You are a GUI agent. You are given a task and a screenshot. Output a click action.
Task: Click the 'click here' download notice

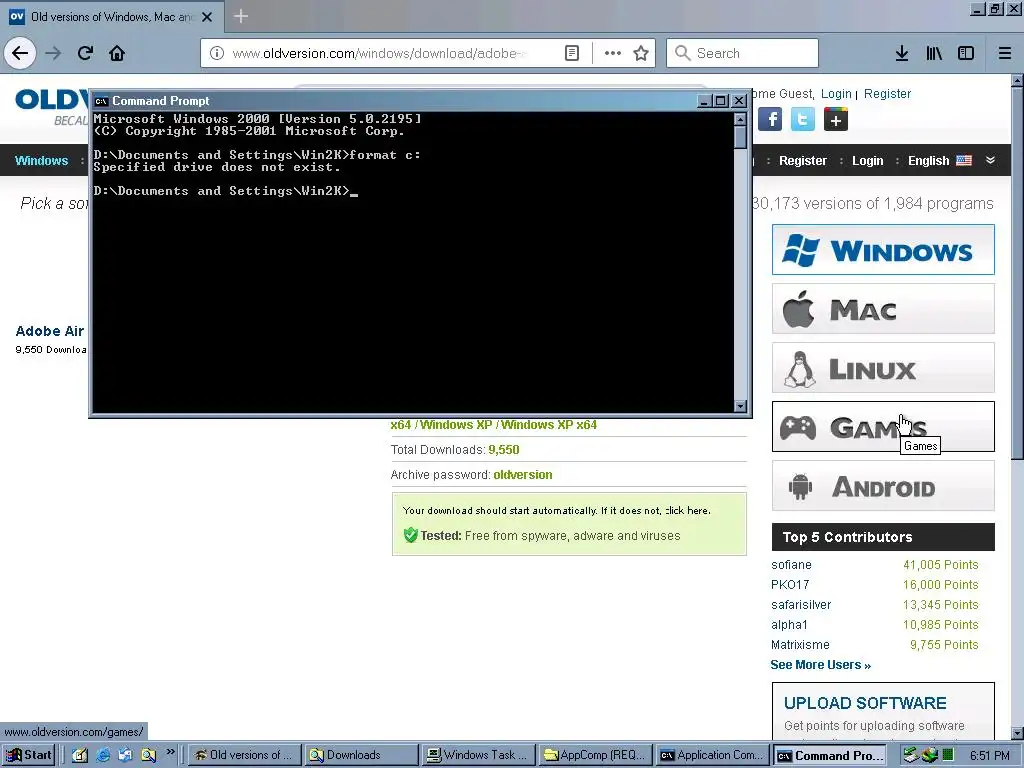pyautogui.click(x=687, y=511)
